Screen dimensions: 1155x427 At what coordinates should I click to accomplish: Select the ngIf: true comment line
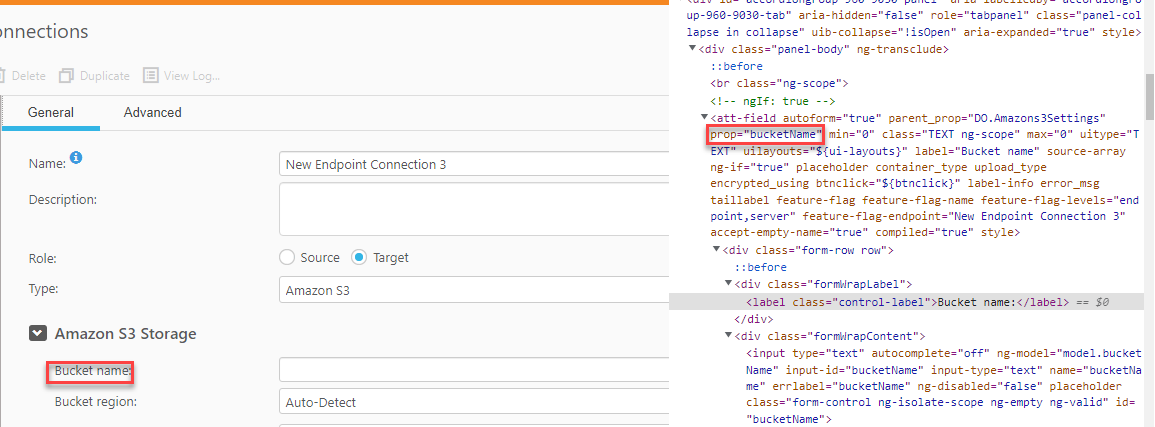click(x=772, y=101)
